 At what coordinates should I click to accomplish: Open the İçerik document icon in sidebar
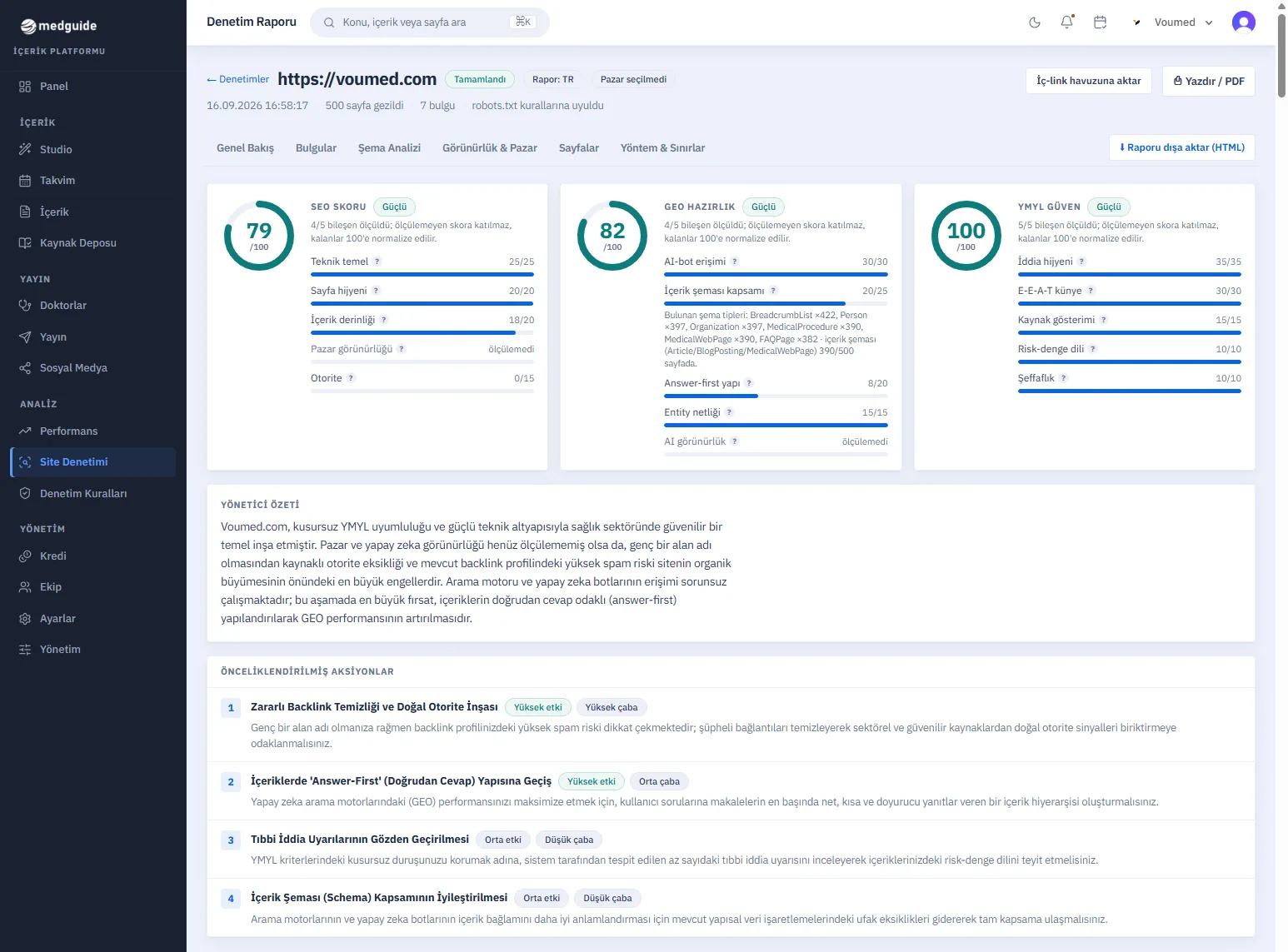[25, 212]
